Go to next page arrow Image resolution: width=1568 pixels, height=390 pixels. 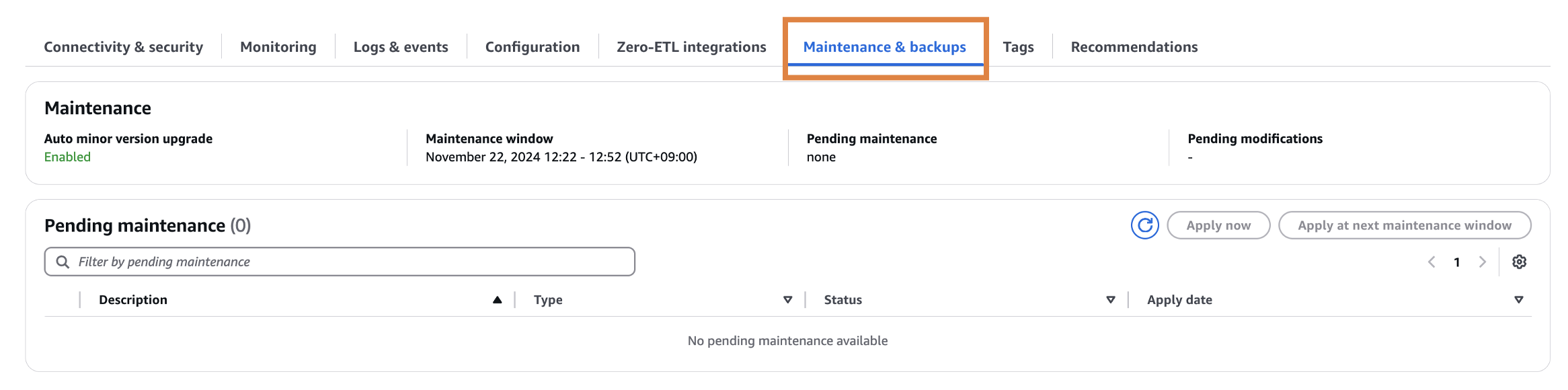click(x=1482, y=262)
